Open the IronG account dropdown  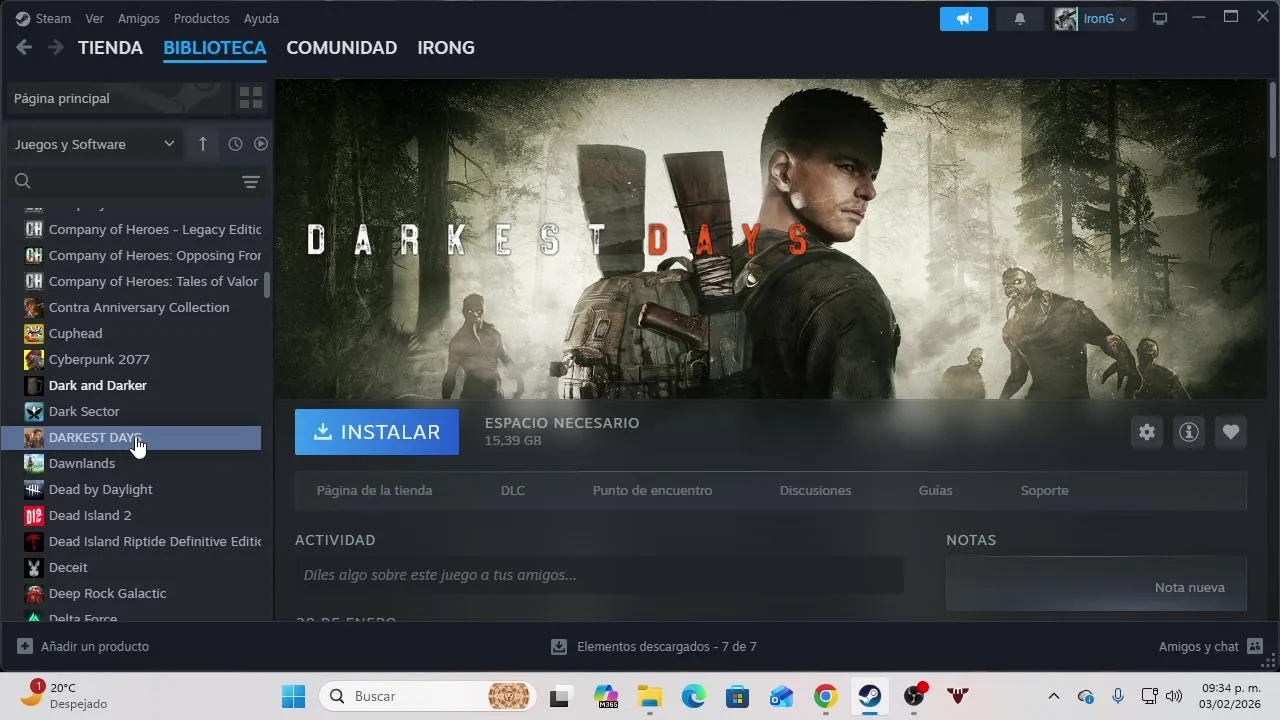[x=1095, y=18]
